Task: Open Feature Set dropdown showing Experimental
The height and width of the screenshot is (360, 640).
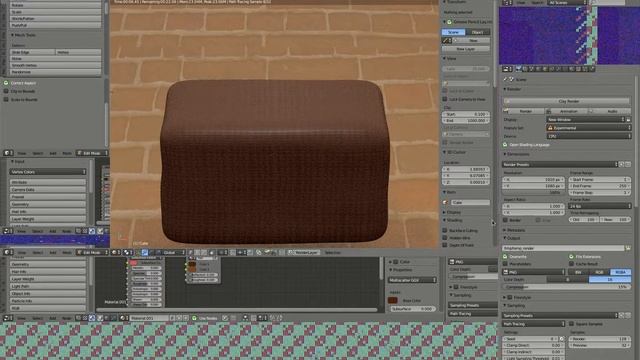Action: coord(589,128)
